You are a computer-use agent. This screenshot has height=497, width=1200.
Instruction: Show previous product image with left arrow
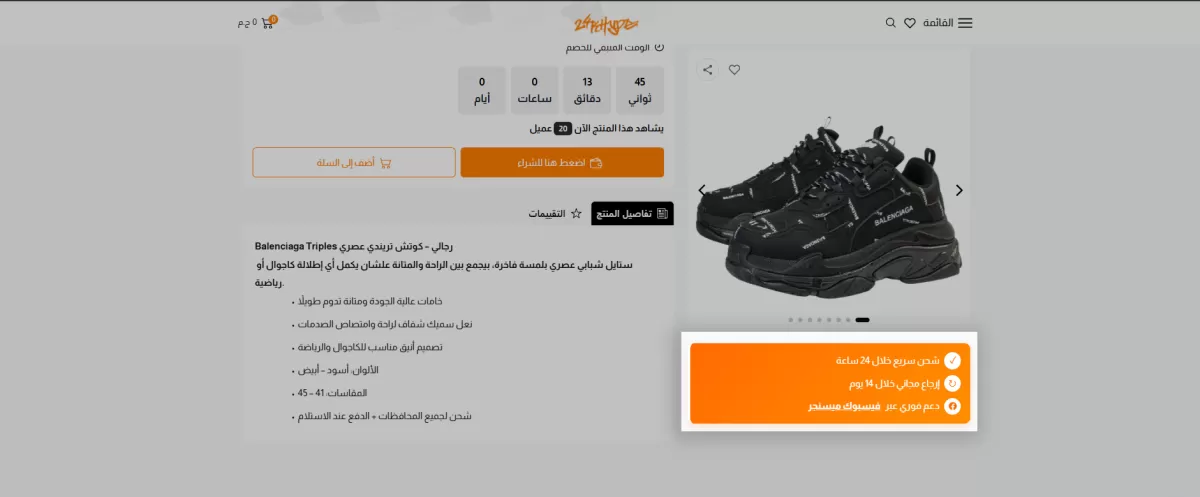[x=702, y=190]
